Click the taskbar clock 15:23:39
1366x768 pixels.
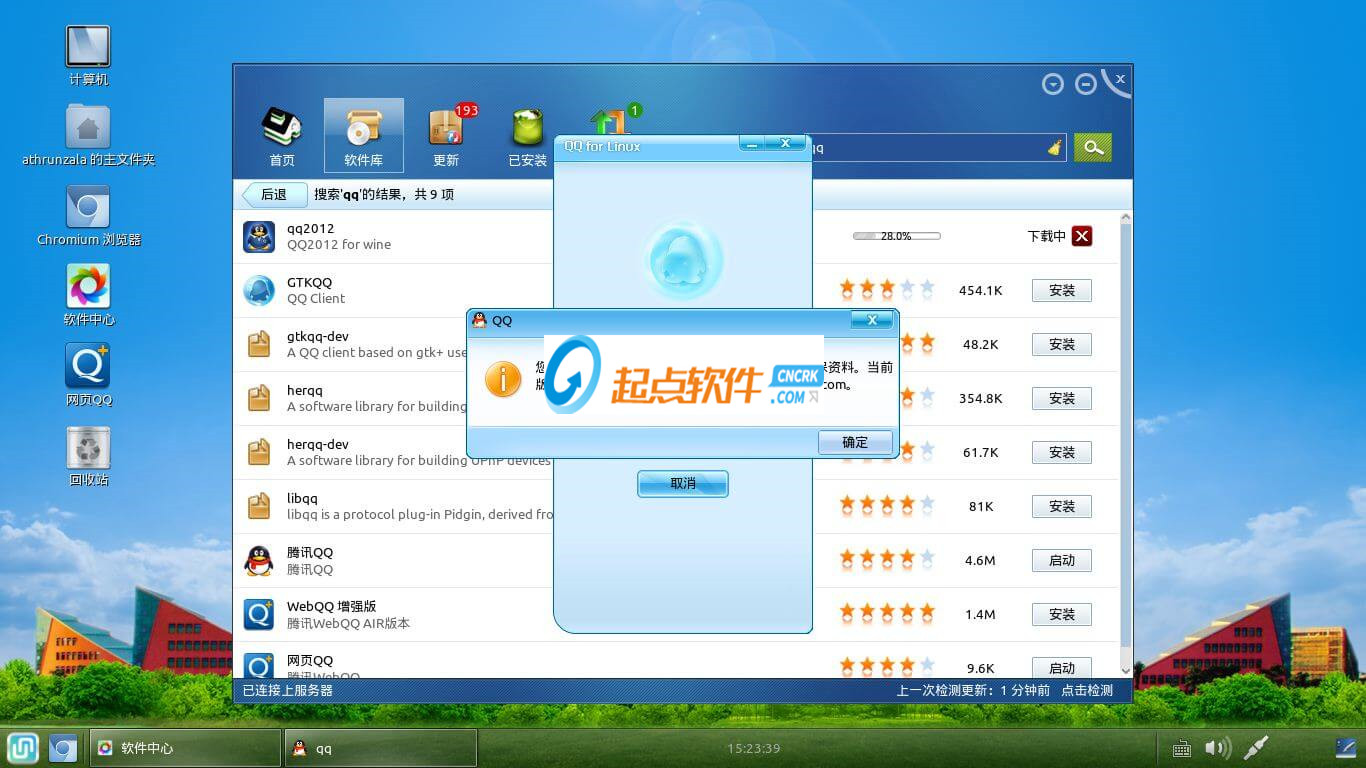pos(753,748)
